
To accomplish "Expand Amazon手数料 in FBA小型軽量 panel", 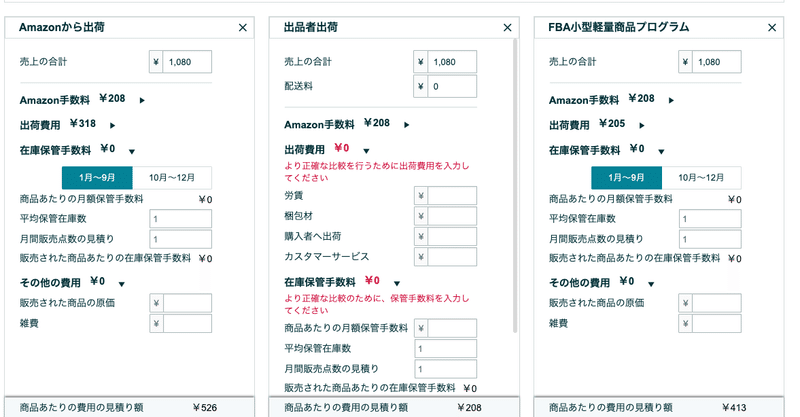I will pyautogui.click(x=671, y=101).
